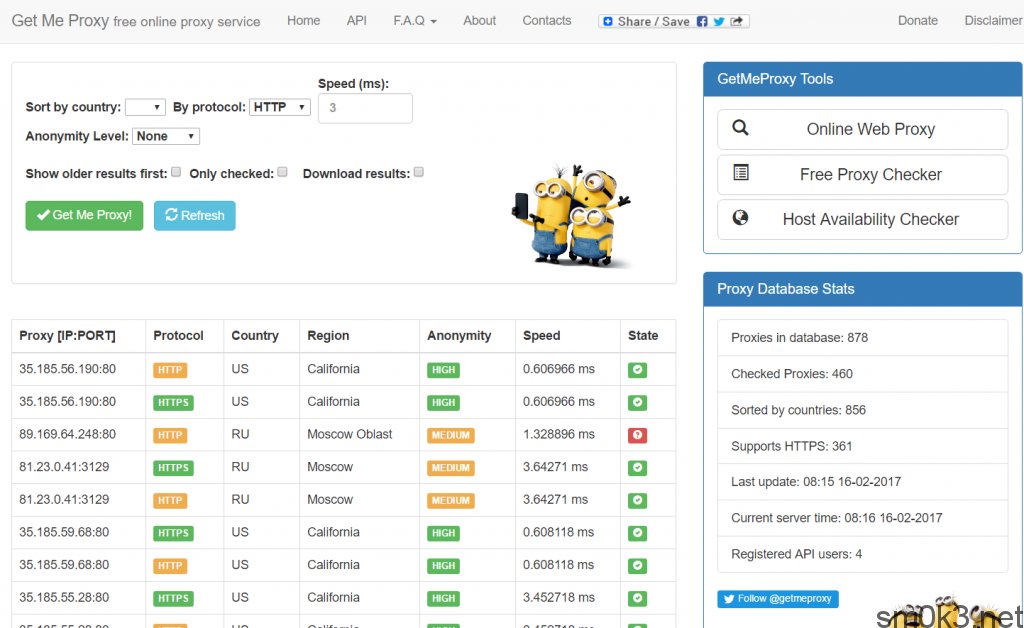The height and width of the screenshot is (628, 1024).
Task: Click the share arrow icon in navbar
Action: point(737,22)
